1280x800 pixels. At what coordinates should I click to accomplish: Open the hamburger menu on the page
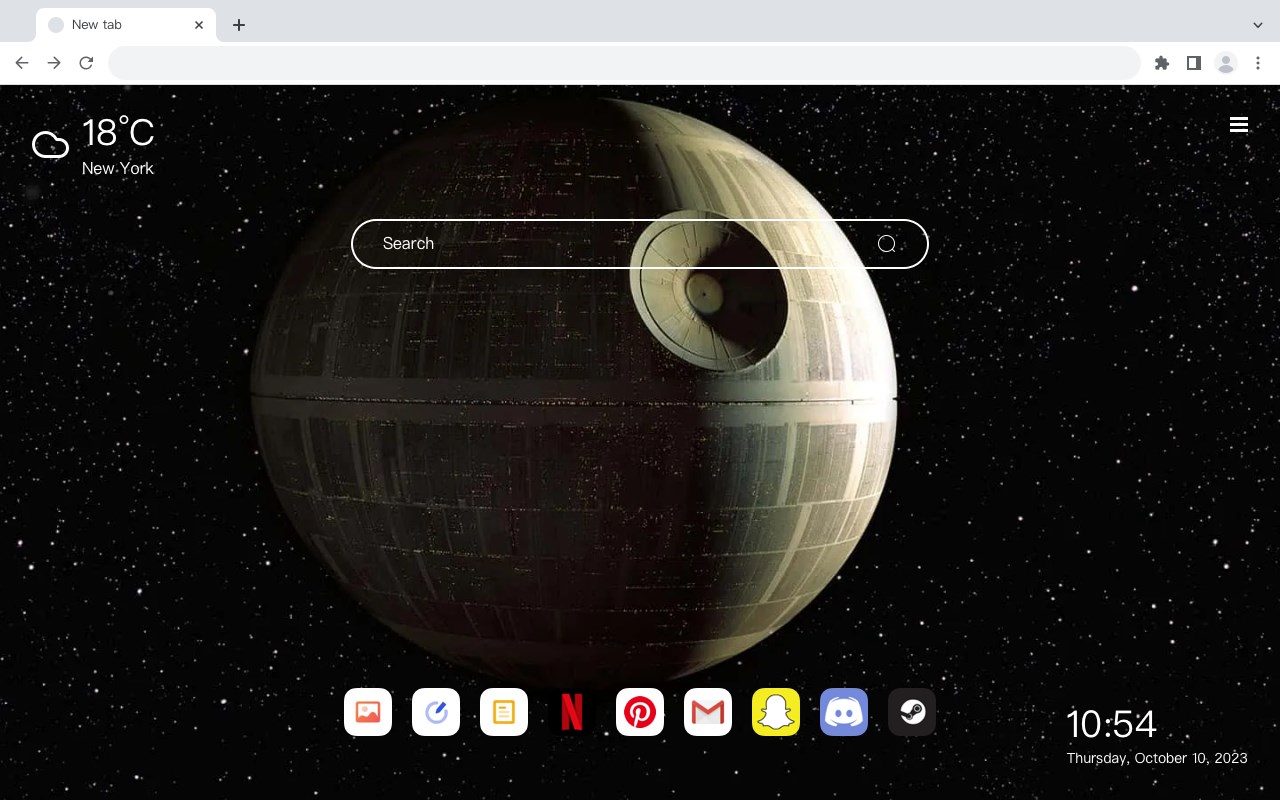coord(1239,125)
